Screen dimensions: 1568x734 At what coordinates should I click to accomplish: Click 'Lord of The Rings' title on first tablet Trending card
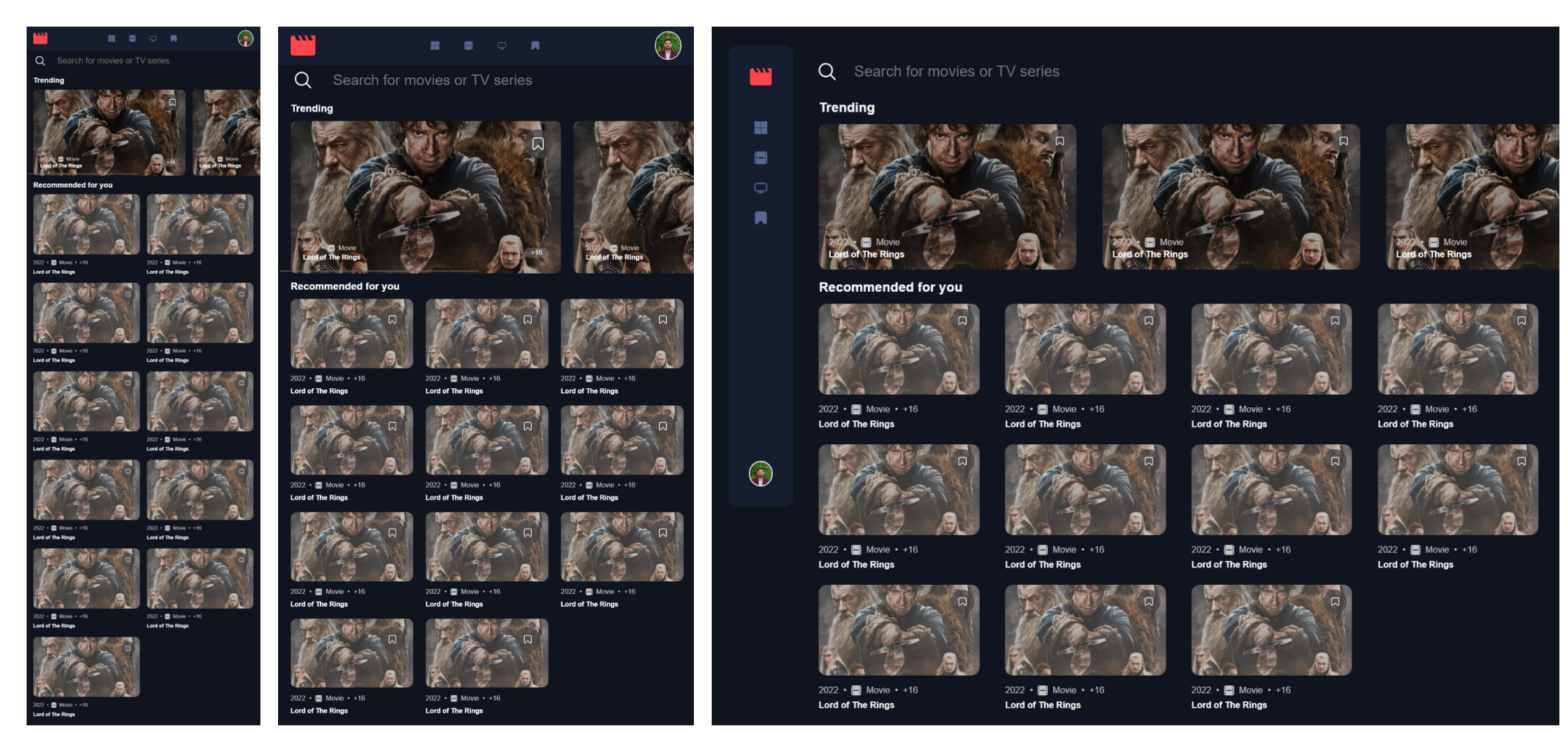pyautogui.click(x=331, y=257)
